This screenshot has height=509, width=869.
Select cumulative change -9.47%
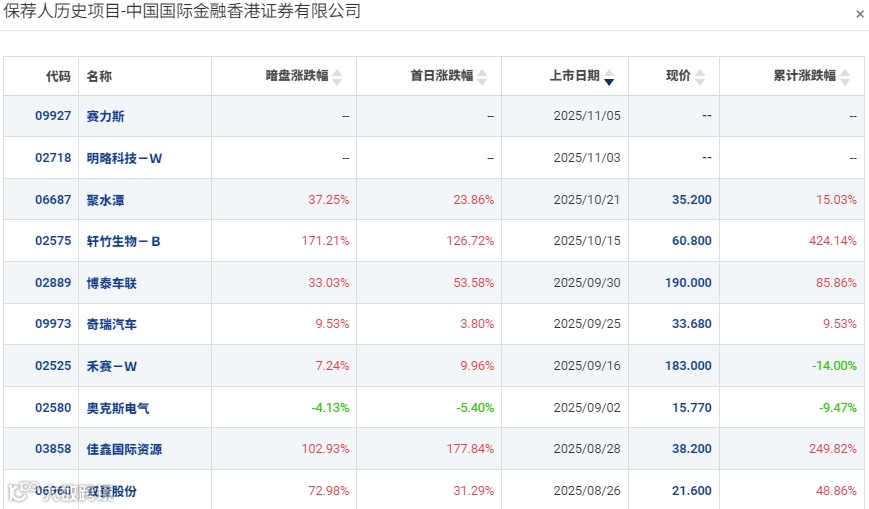pyautogui.click(x=837, y=408)
